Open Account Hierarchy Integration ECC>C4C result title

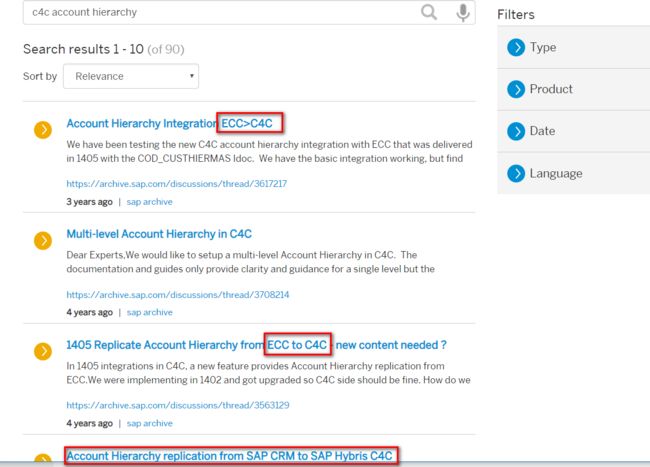(170, 123)
